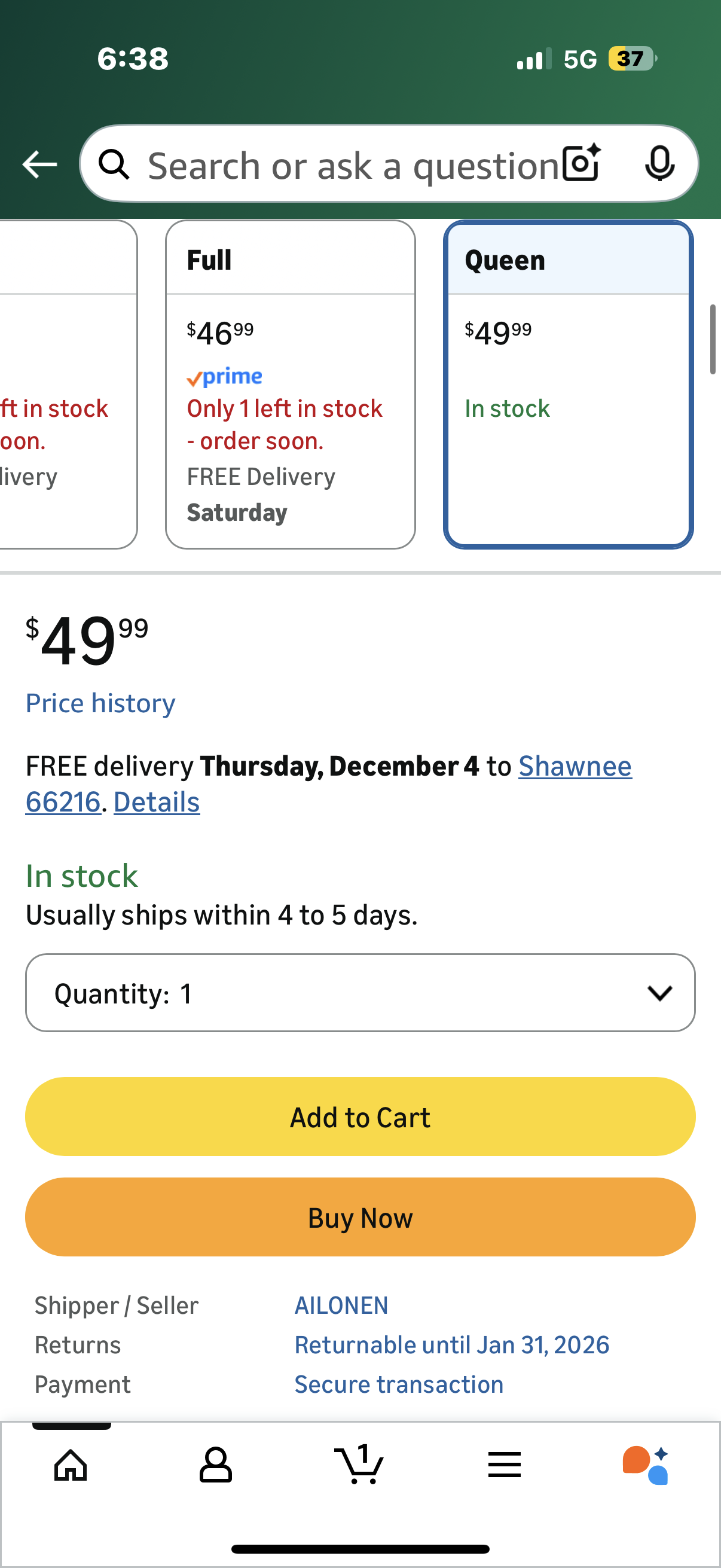Tap the Search or ask a question field
Viewport: 721px width, 1568px height.
[x=353, y=166]
